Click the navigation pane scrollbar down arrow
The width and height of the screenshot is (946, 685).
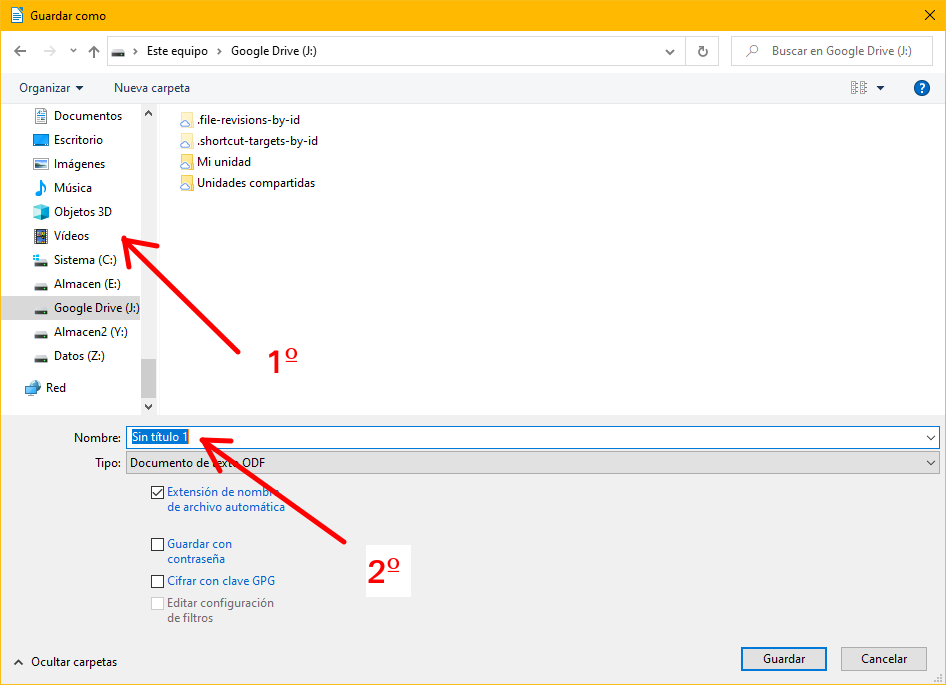coord(149,407)
